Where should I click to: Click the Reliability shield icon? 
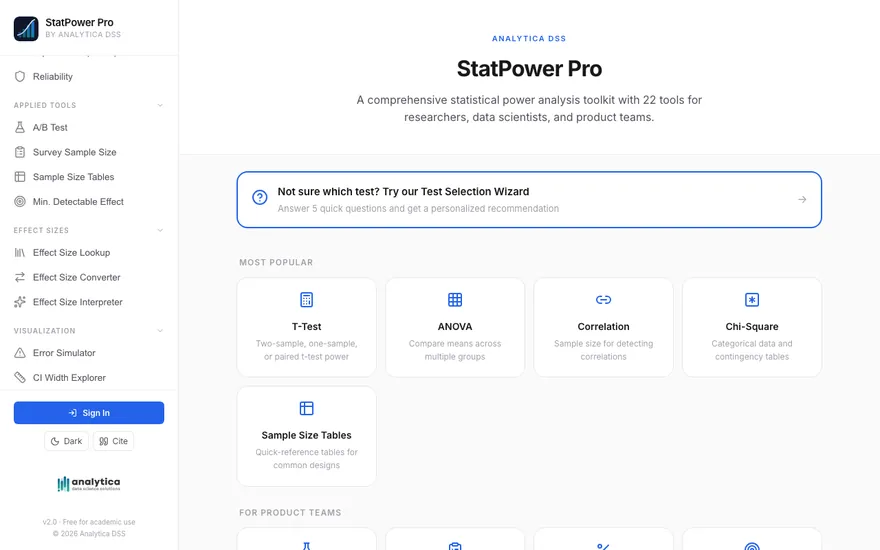click(20, 76)
